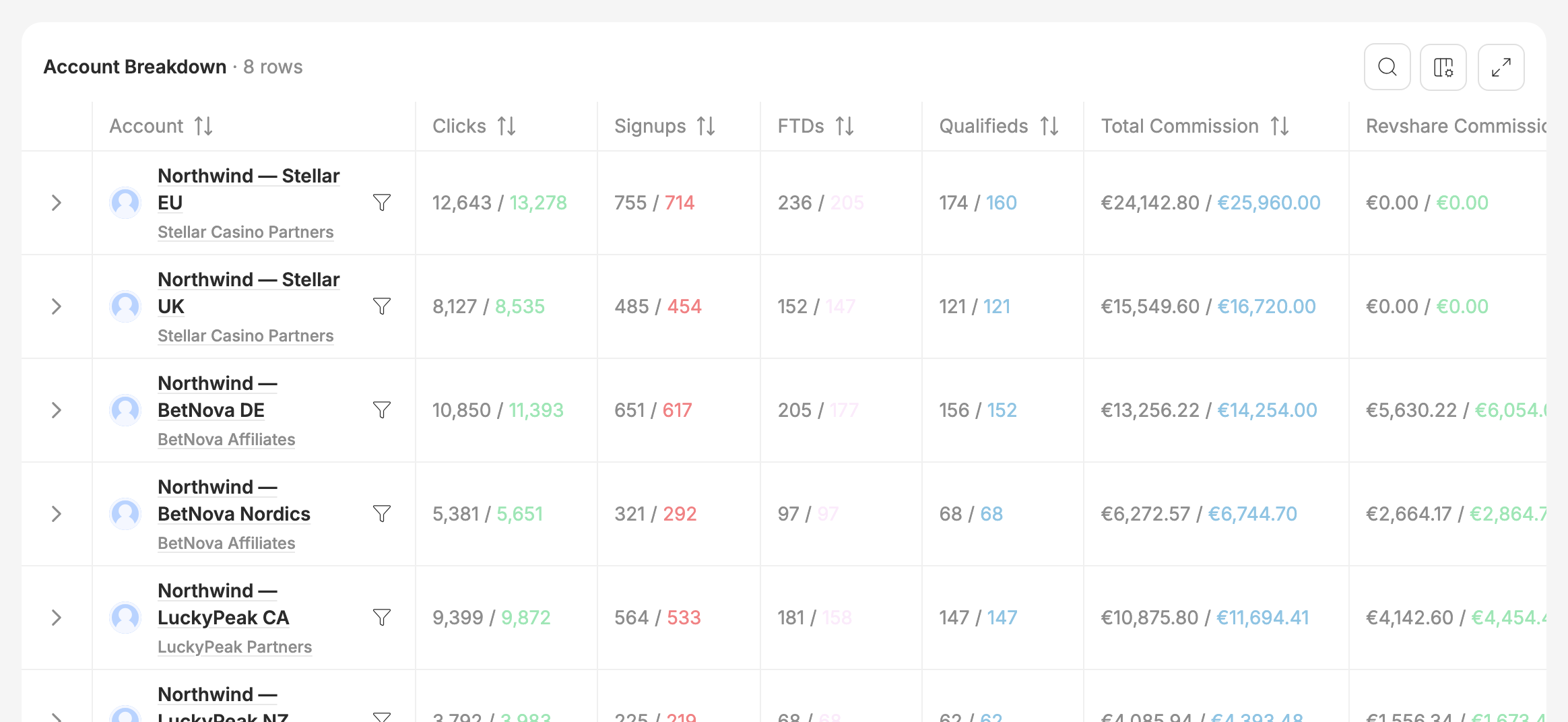Expand the Northwind — BetNova Nordics row
This screenshot has width=1568, height=722.
click(x=57, y=514)
